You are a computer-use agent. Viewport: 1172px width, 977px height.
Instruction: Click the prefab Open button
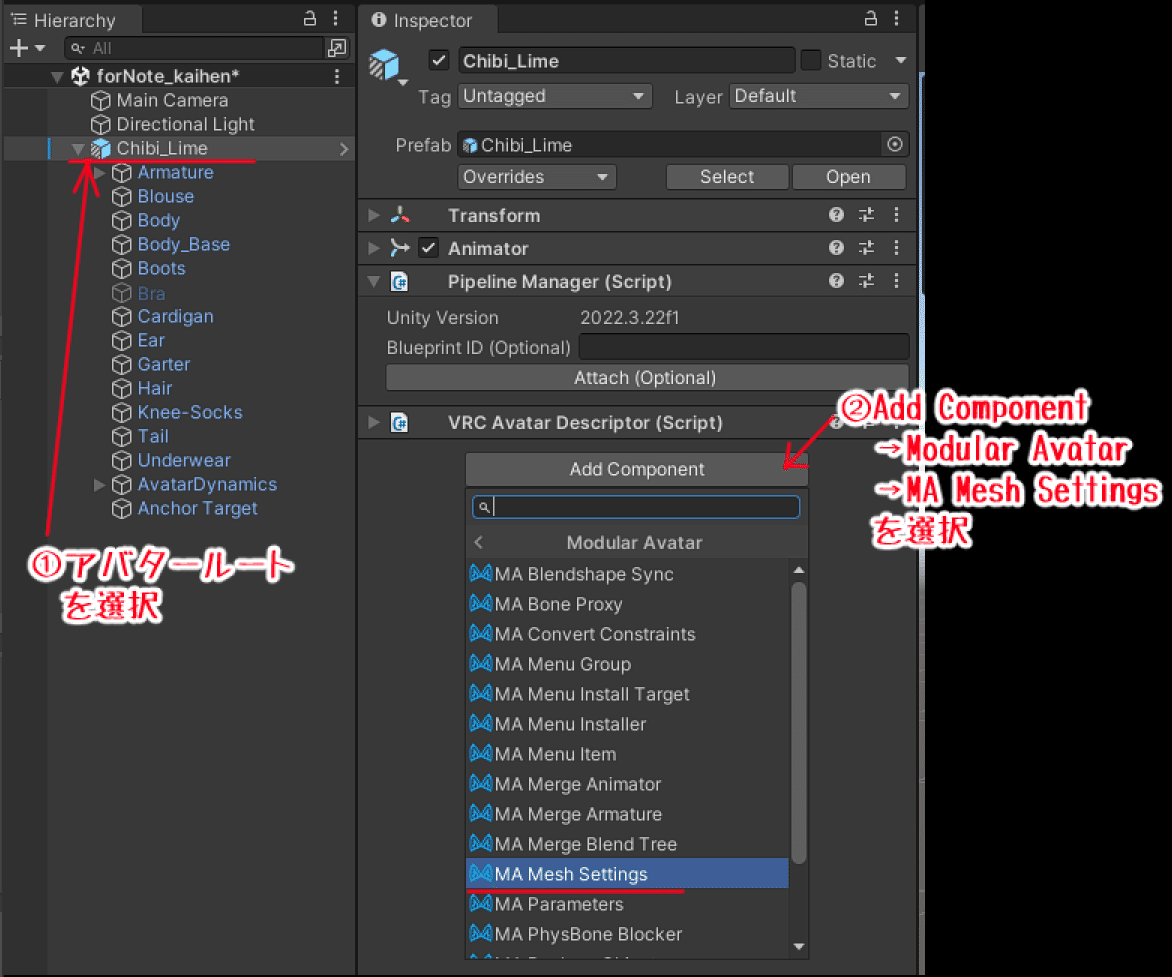coord(848,177)
